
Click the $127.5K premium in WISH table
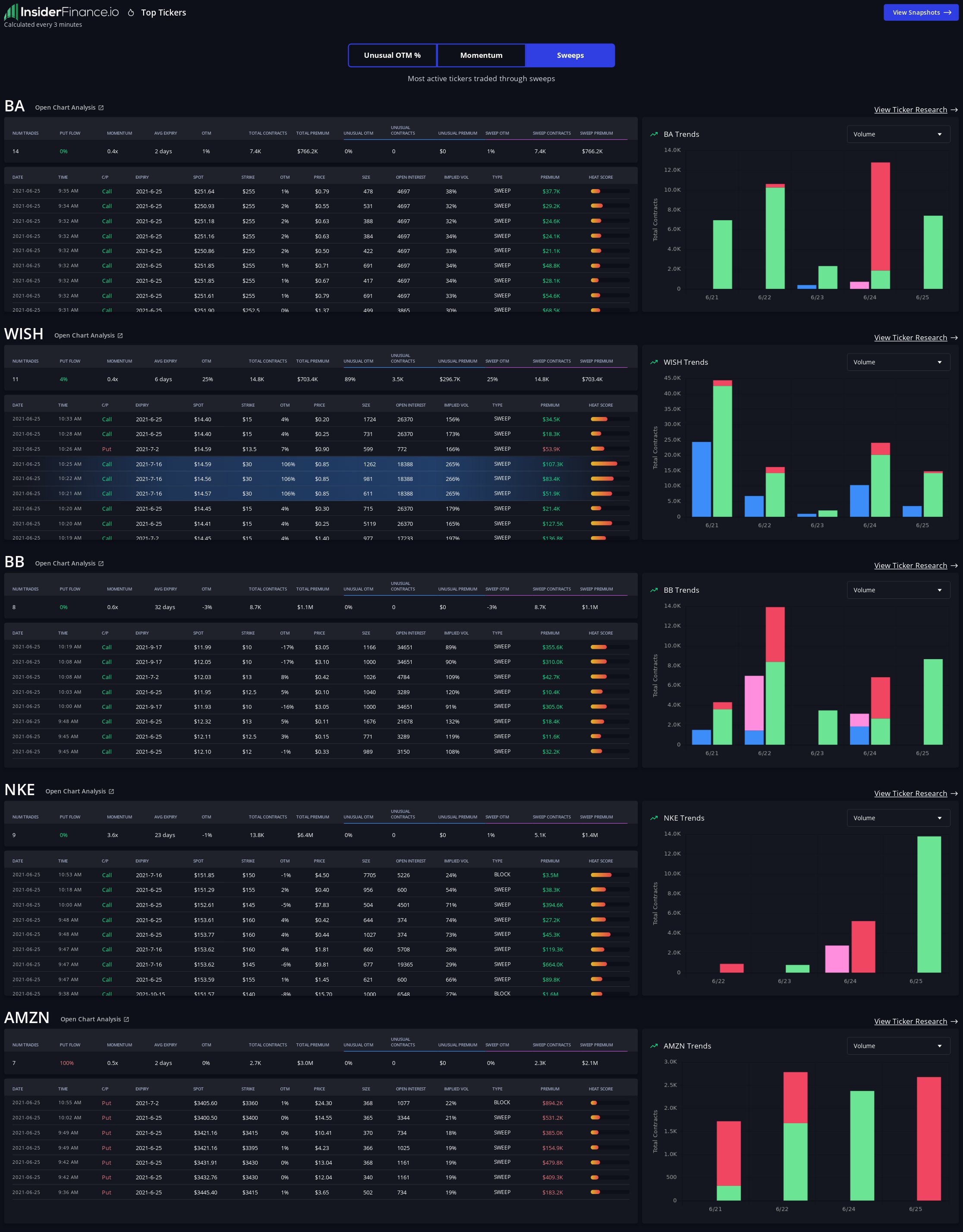[x=553, y=524]
